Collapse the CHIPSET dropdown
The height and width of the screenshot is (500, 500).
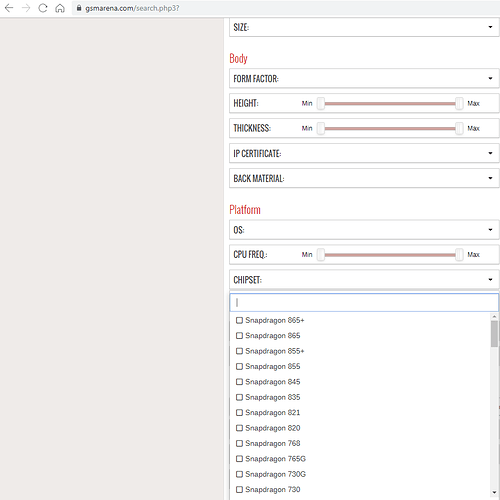pyautogui.click(x=364, y=280)
